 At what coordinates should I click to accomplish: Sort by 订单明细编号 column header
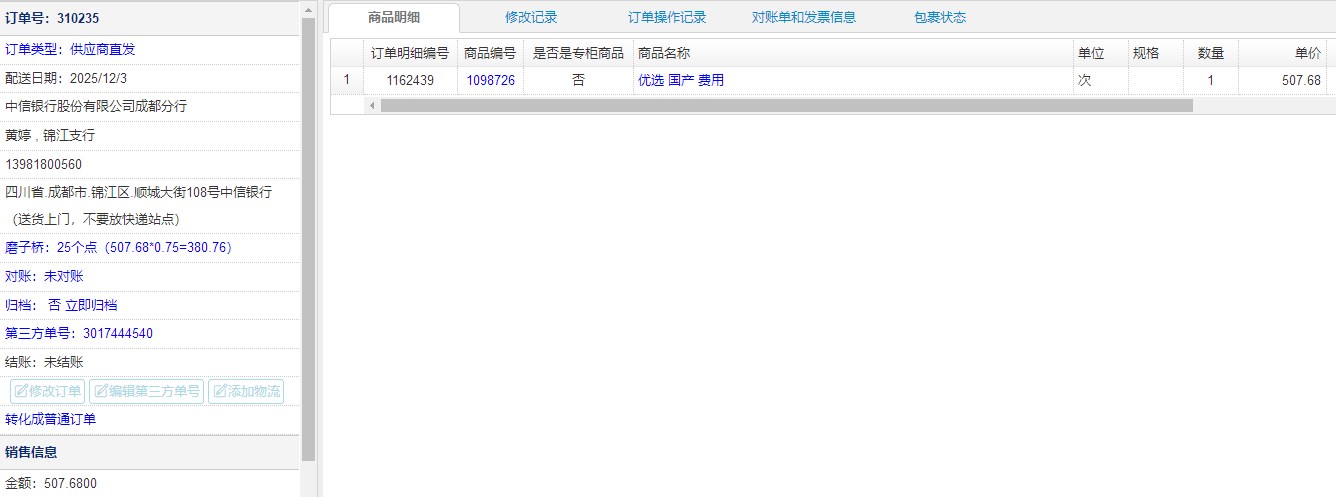[409, 53]
